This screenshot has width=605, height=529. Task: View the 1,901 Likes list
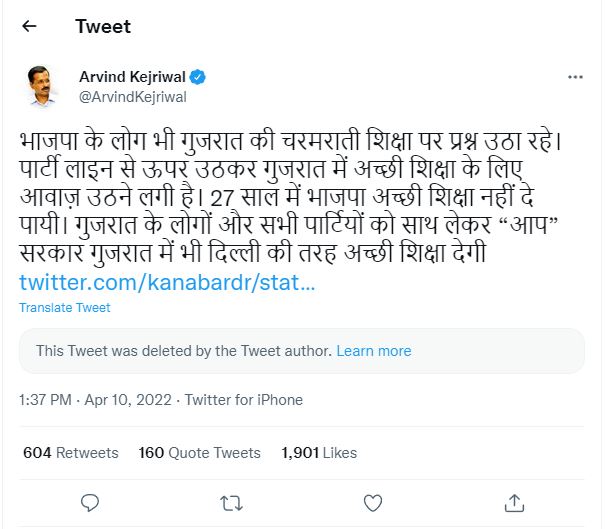319,453
